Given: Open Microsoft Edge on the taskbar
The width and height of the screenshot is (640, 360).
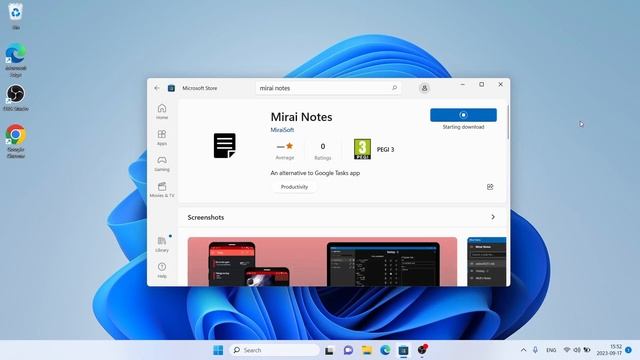Looking at the screenshot, I should click(385, 350).
